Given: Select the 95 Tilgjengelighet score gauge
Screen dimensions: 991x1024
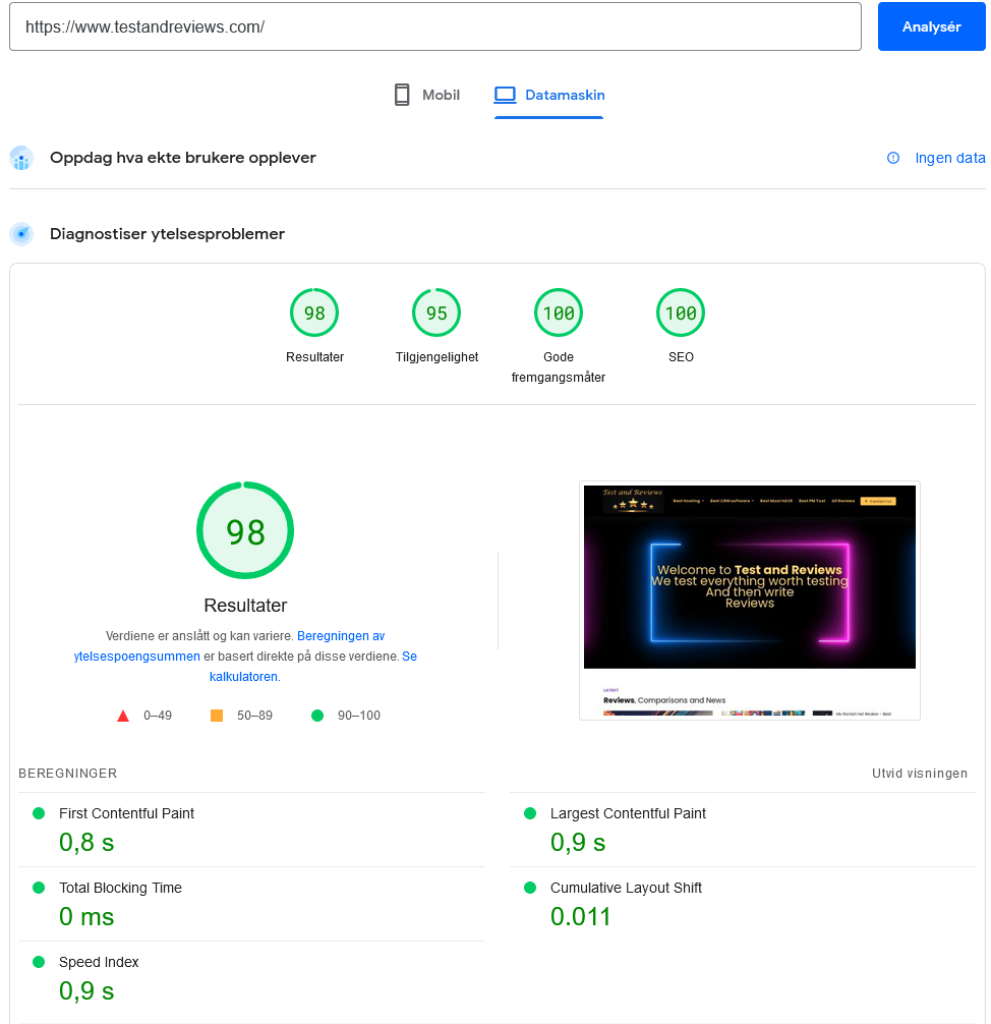Looking at the screenshot, I should coord(436,313).
